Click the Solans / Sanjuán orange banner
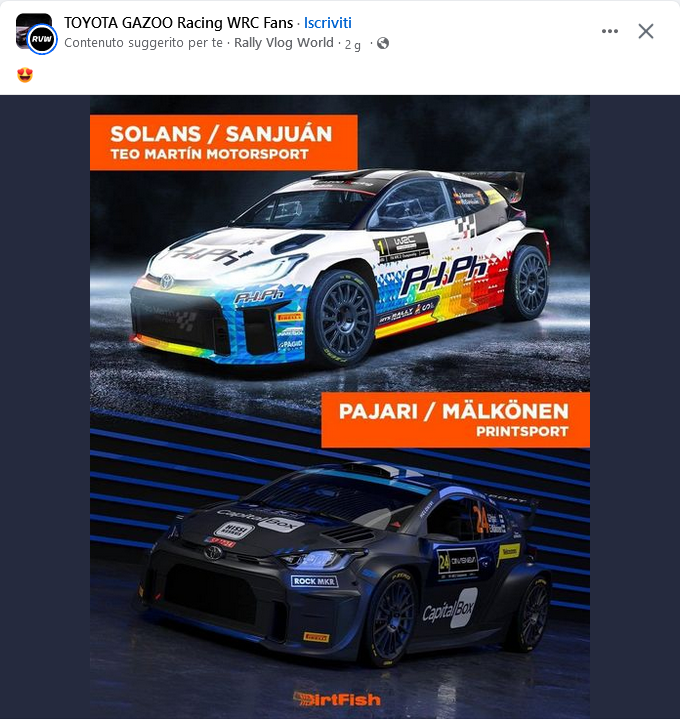This screenshot has height=719, width=680. [224, 143]
